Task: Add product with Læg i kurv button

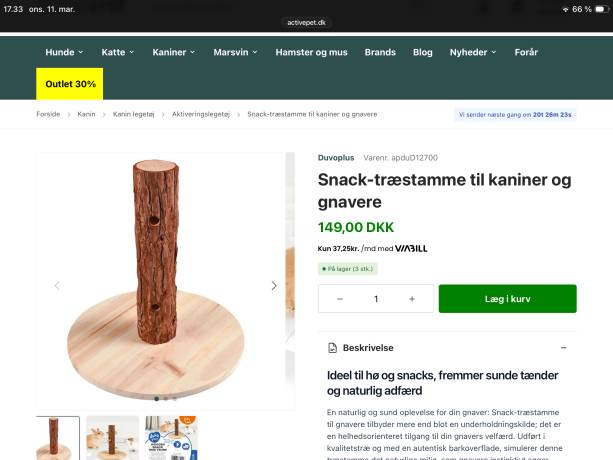Action: click(507, 299)
